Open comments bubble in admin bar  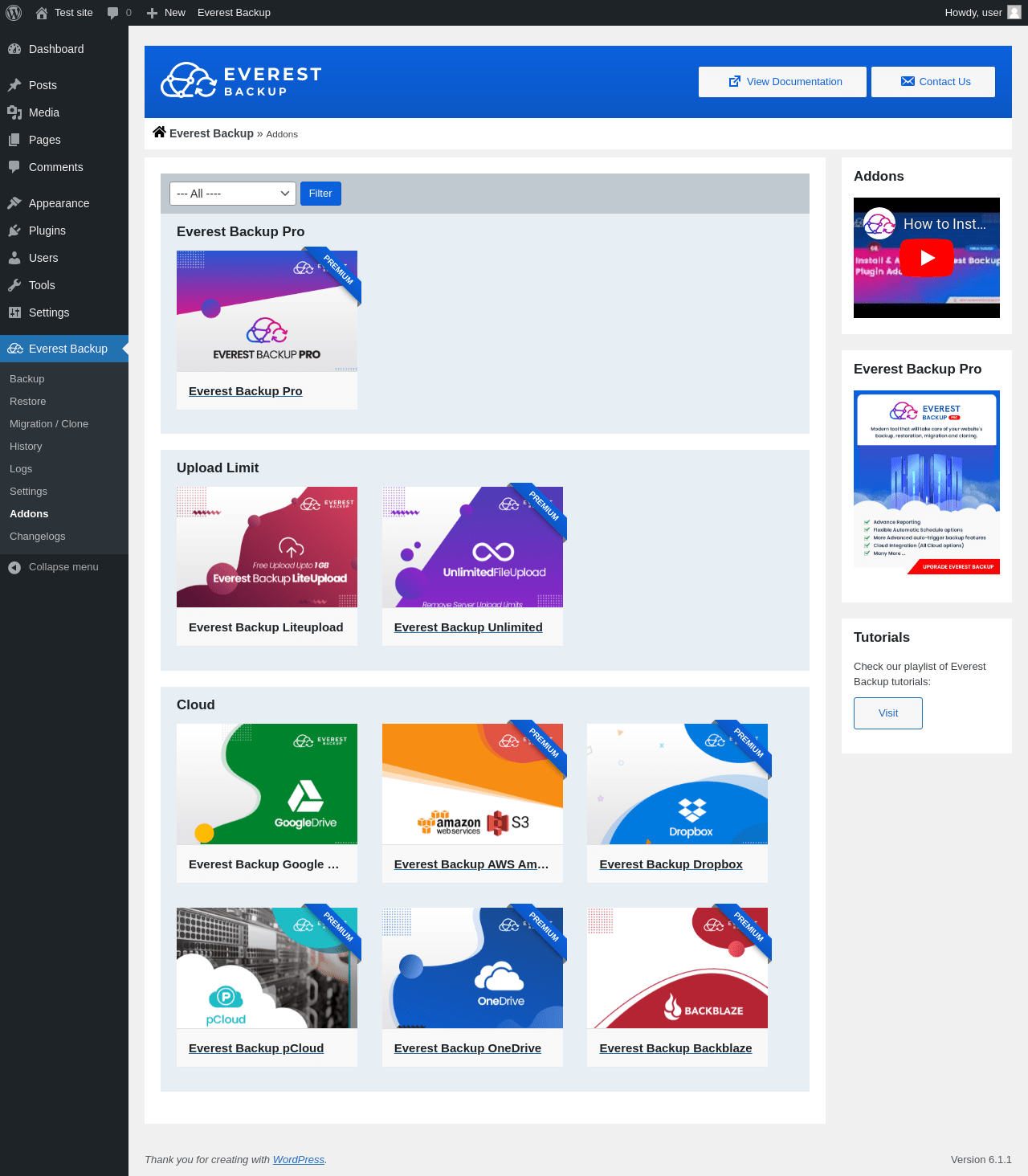point(113,13)
